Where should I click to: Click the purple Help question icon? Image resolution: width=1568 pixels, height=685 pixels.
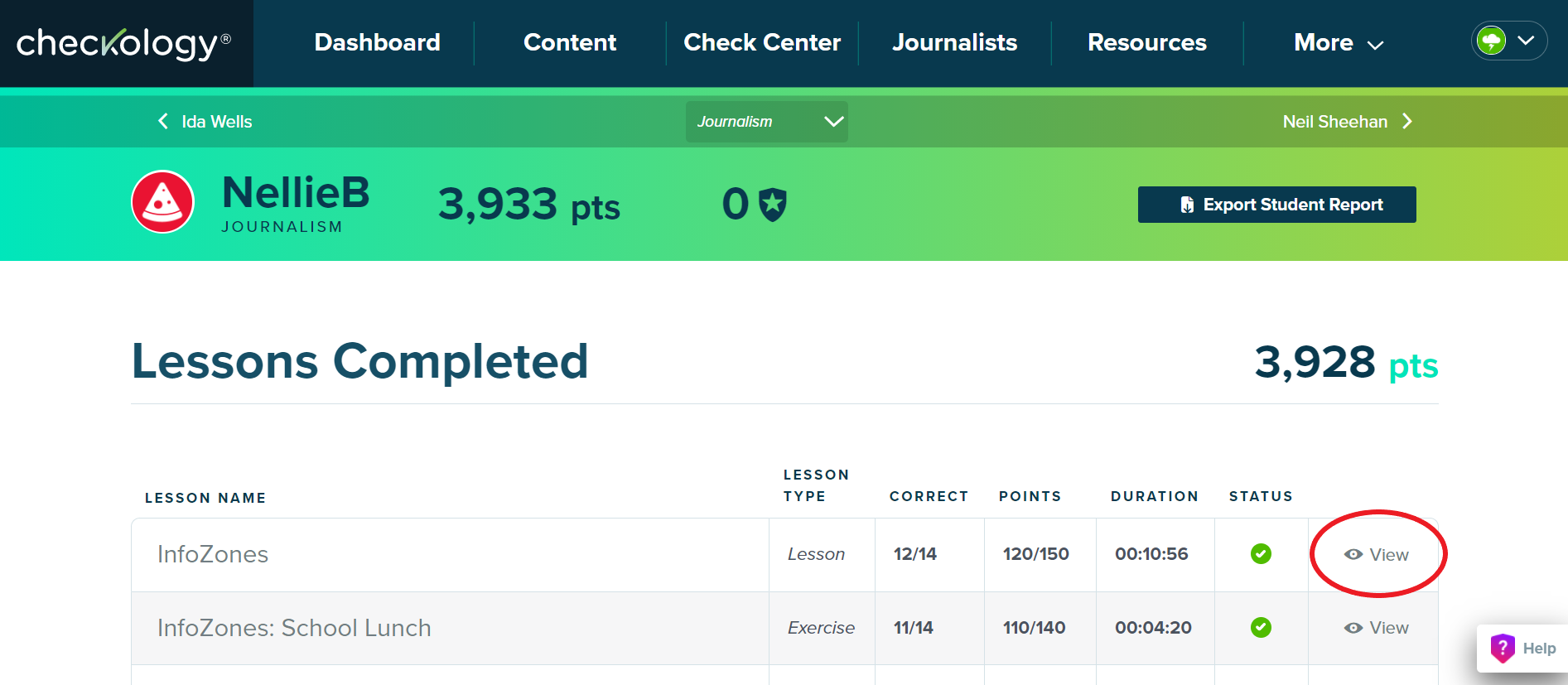[x=1503, y=648]
